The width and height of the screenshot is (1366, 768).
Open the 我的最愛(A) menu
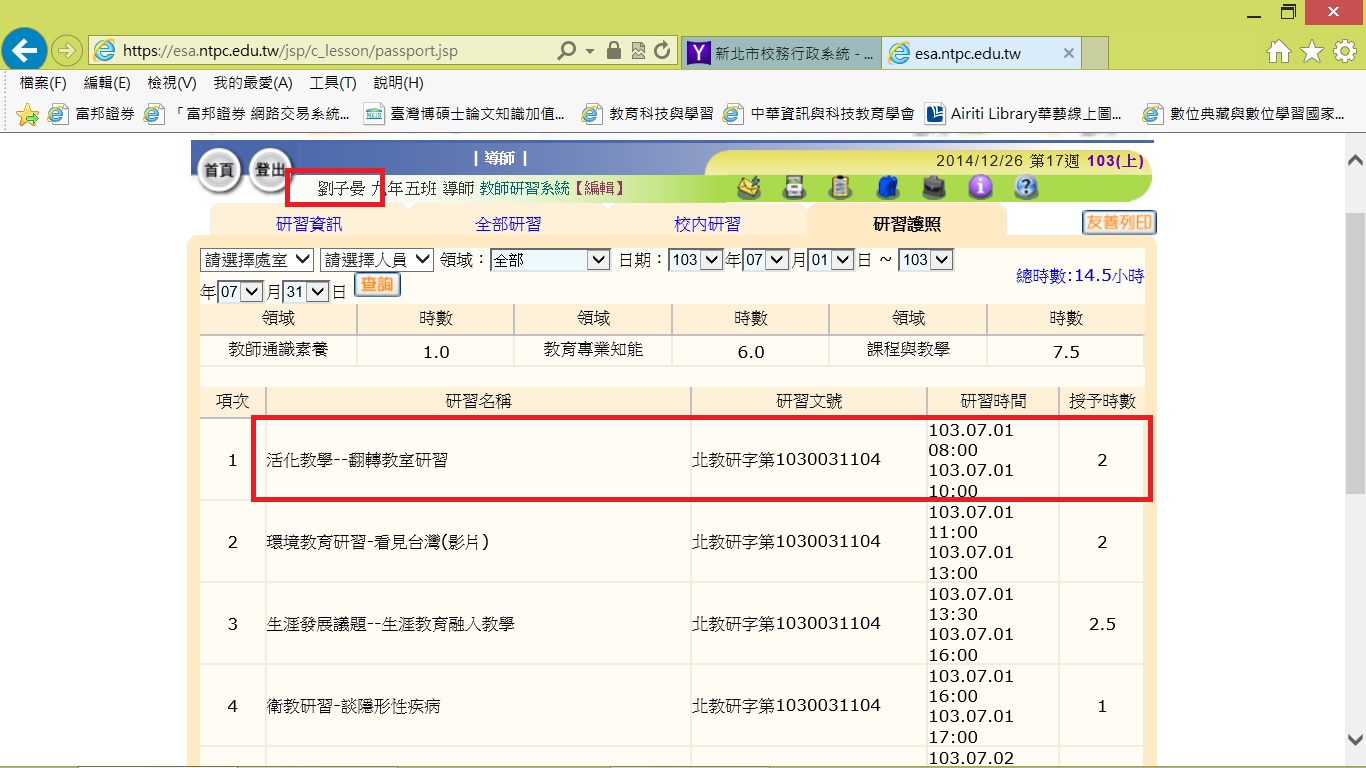[x=252, y=83]
